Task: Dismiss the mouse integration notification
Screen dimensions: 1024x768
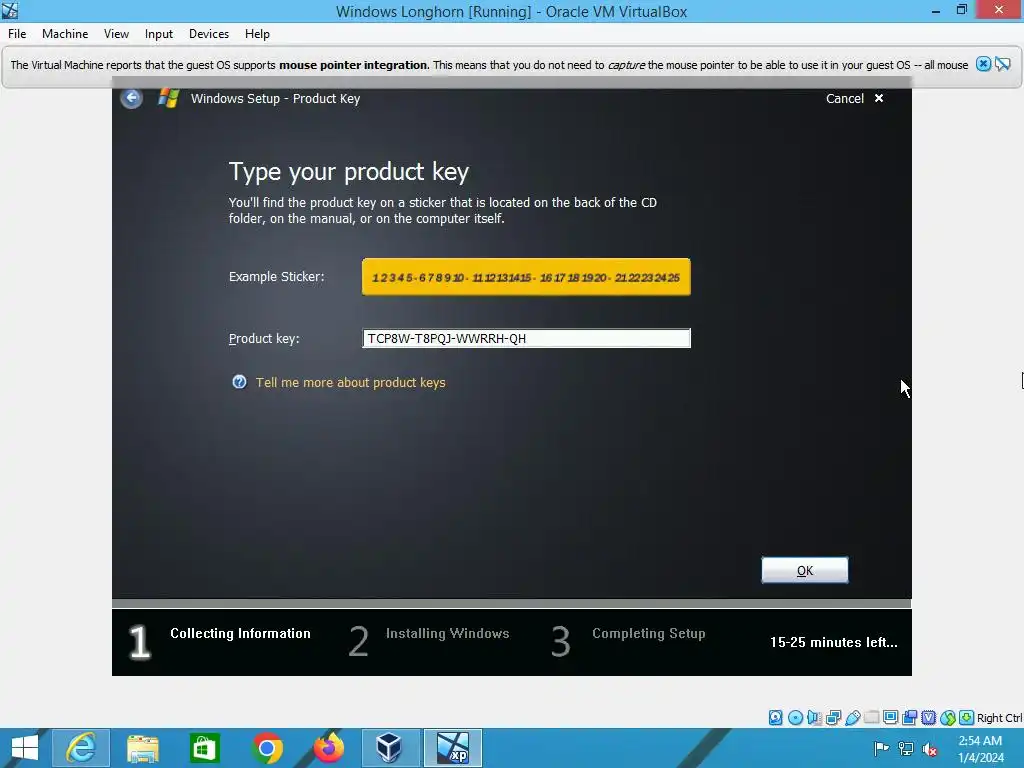Action: pyautogui.click(x=984, y=64)
